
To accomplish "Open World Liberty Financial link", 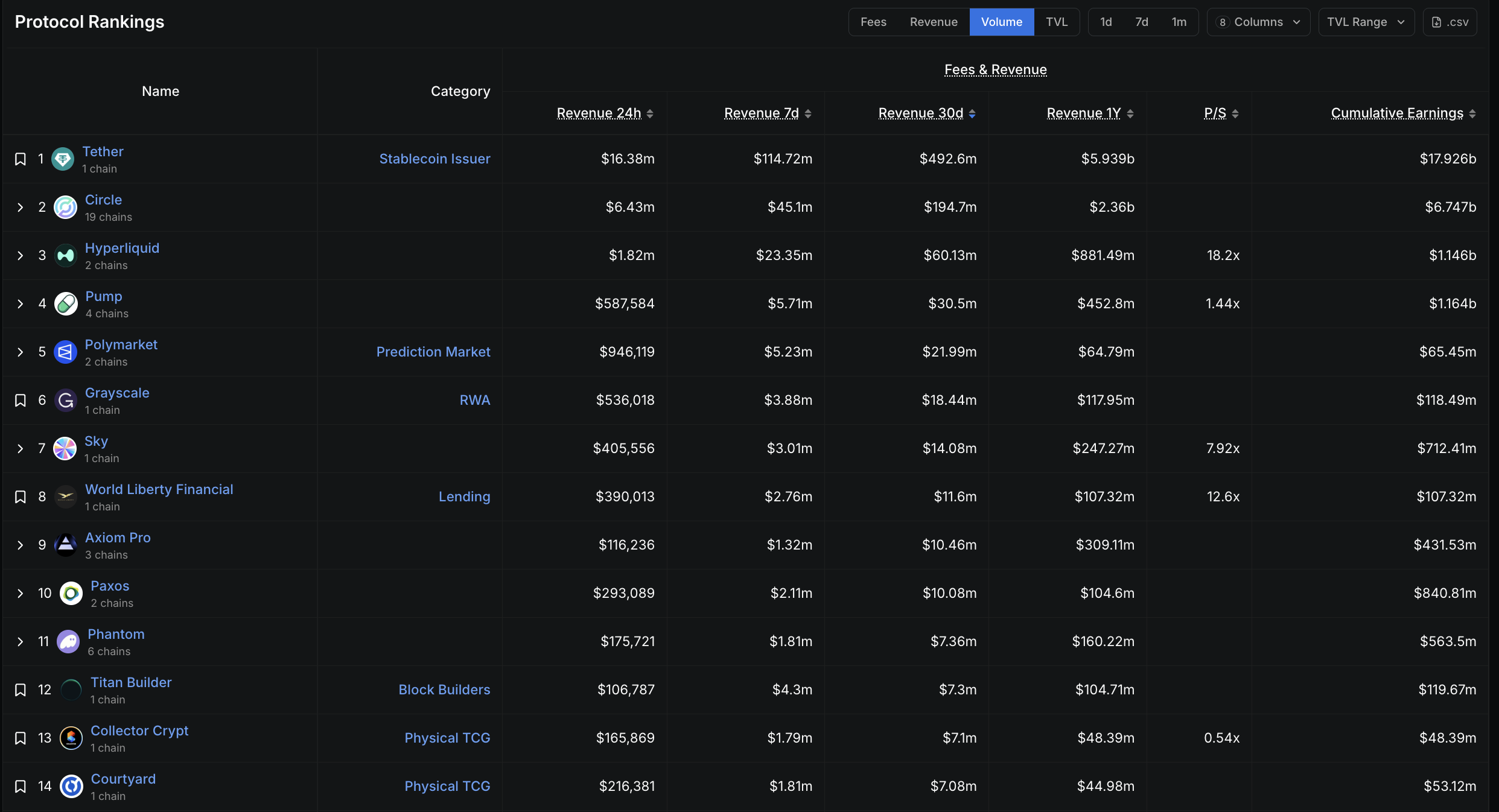I will (x=159, y=489).
